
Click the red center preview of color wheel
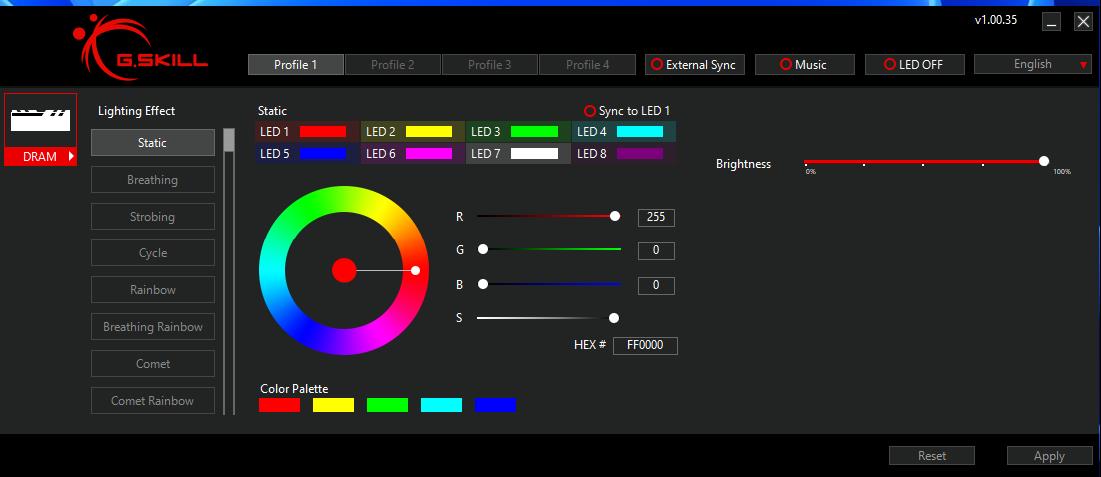click(x=344, y=270)
